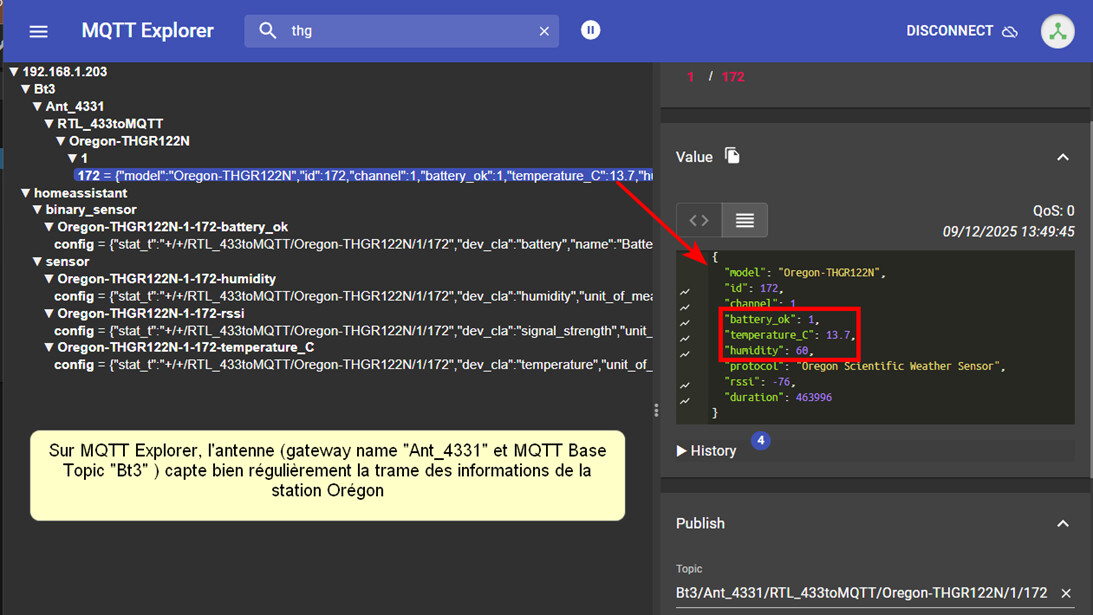Collapse the homeassistant tree node

tap(27, 193)
